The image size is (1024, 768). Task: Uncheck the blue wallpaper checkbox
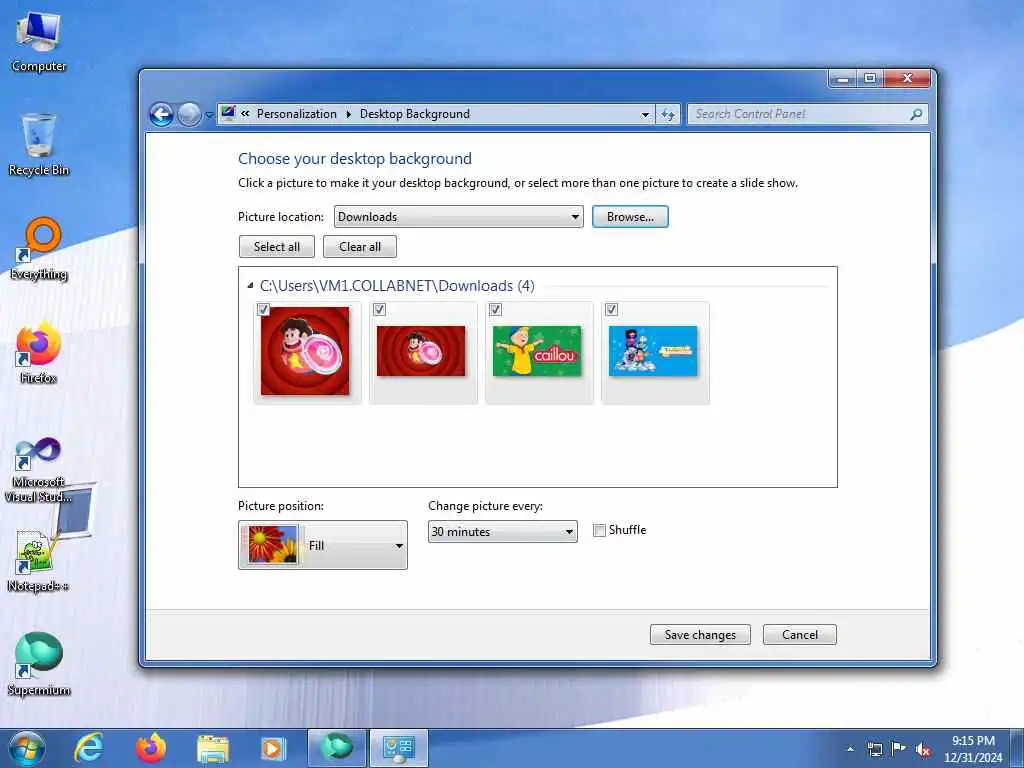point(611,310)
